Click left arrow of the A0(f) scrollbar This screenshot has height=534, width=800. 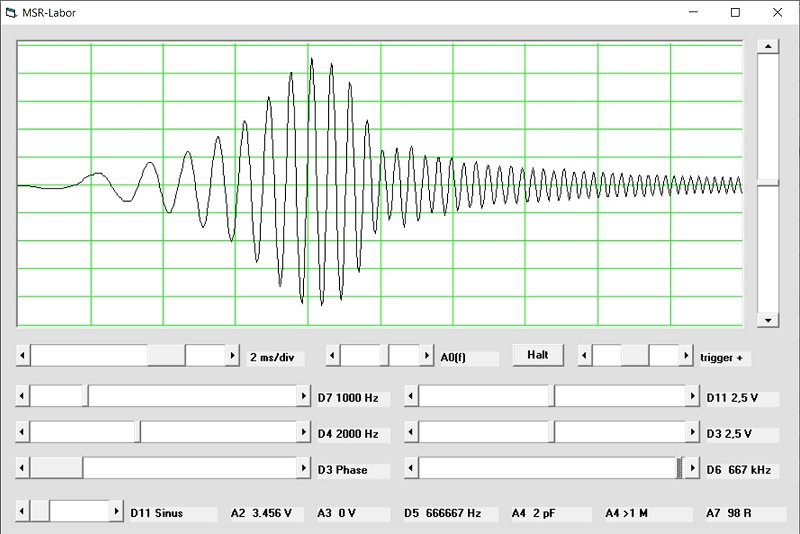point(333,356)
